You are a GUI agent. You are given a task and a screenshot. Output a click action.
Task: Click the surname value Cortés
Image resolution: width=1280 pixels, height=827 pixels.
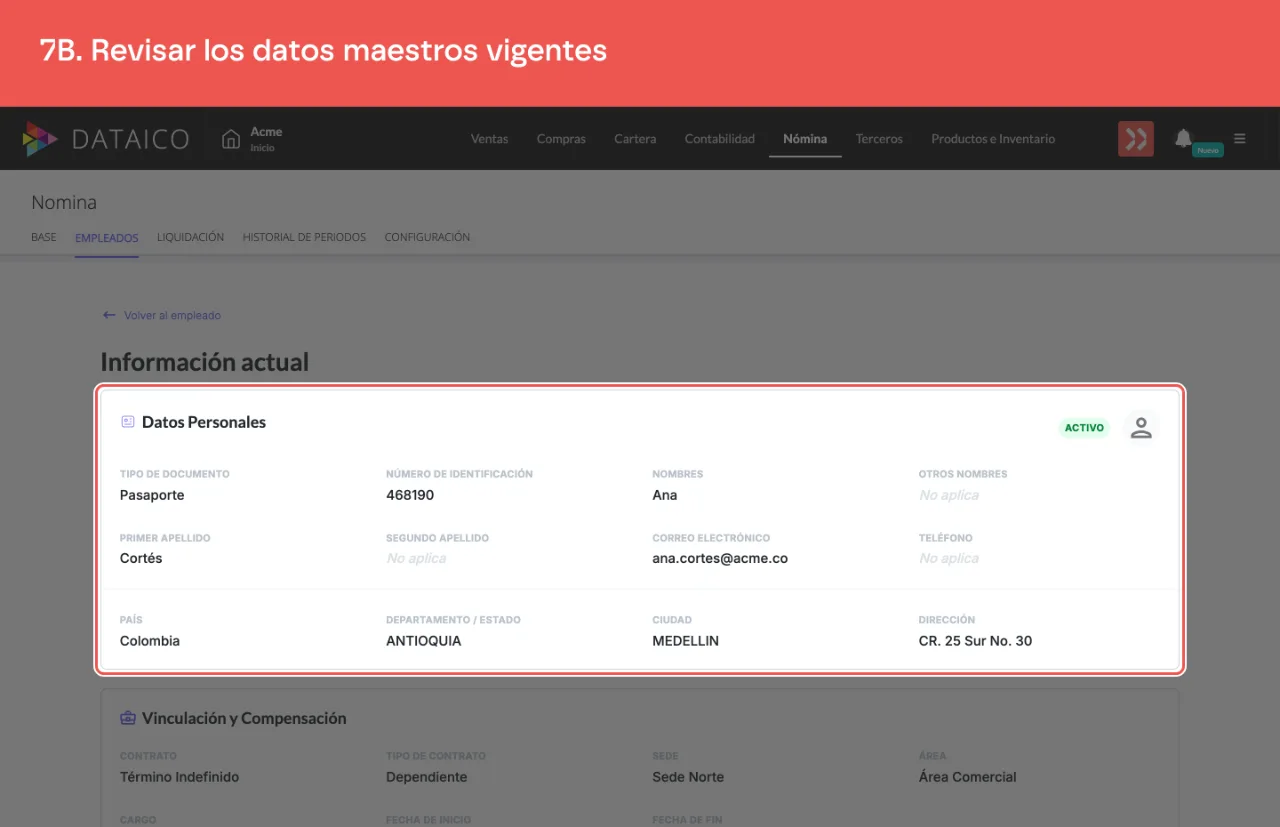[x=141, y=559]
